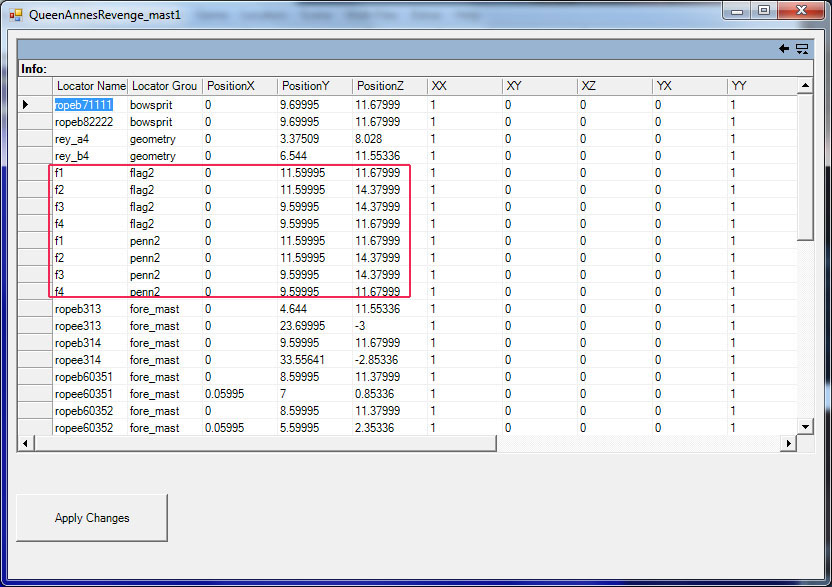
Task: Click the bowsprit group cell for ropeb71111
Action: click(164, 105)
